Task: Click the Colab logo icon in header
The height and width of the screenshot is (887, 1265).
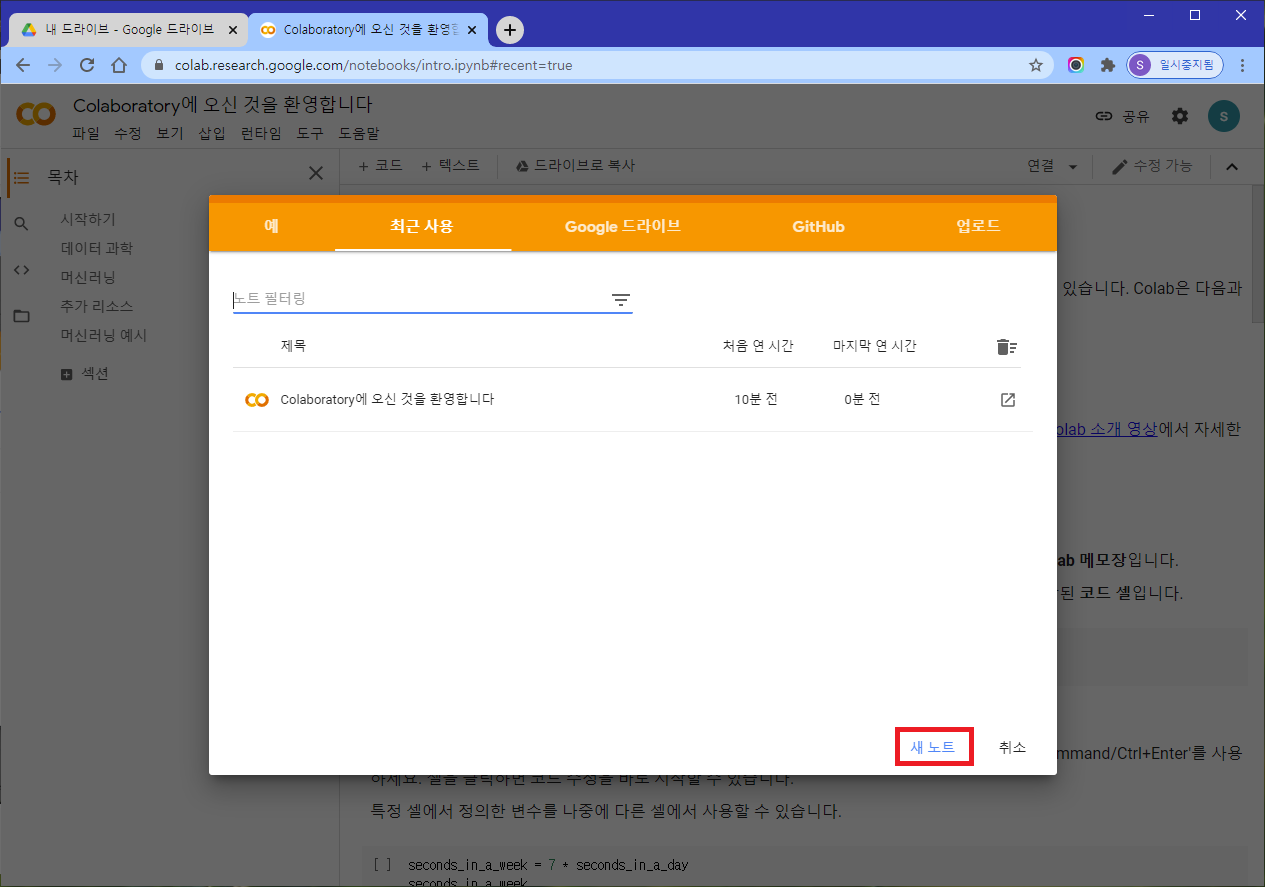Action: [x=36, y=115]
